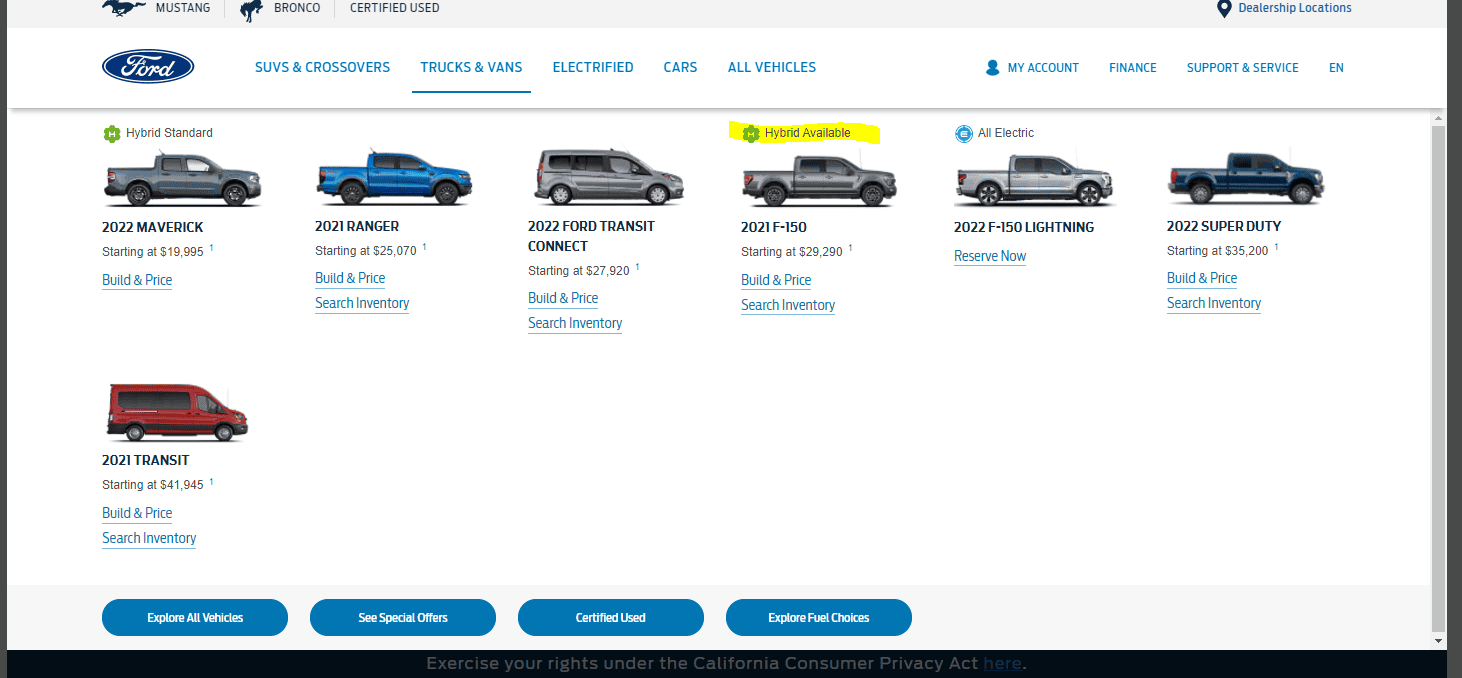Open the Finance menu
Viewport: 1462px width, 678px height.
pyautogui.click(x=1133, y=68)
